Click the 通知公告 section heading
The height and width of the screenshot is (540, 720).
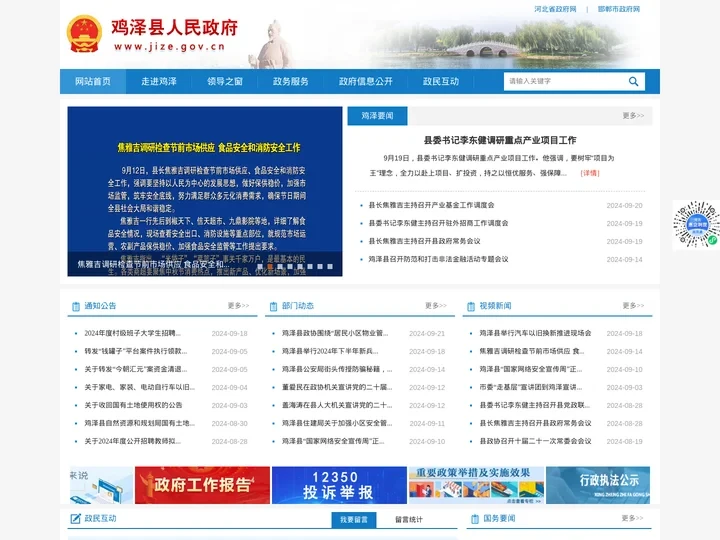[x=100, y=306]
